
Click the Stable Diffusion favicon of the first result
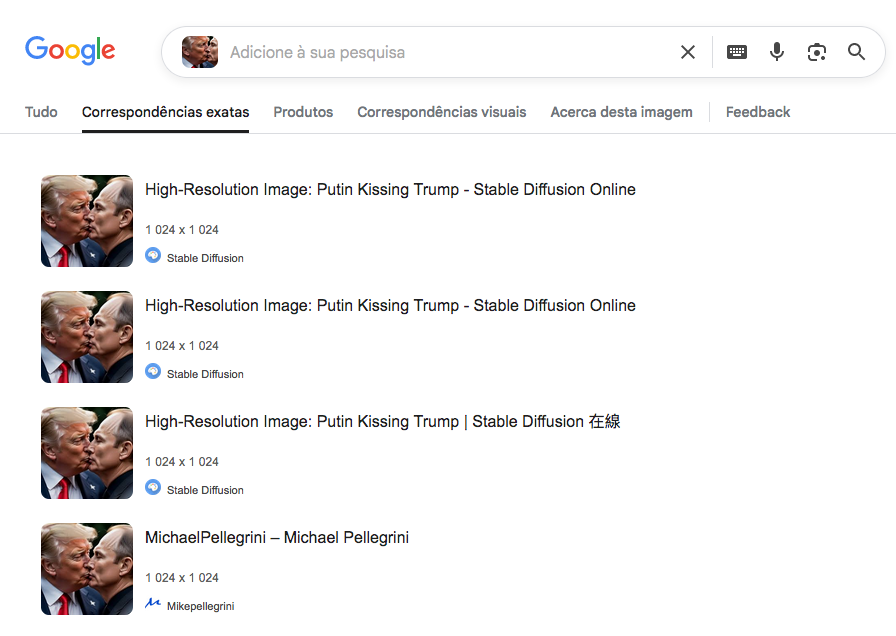coord(153,255)
